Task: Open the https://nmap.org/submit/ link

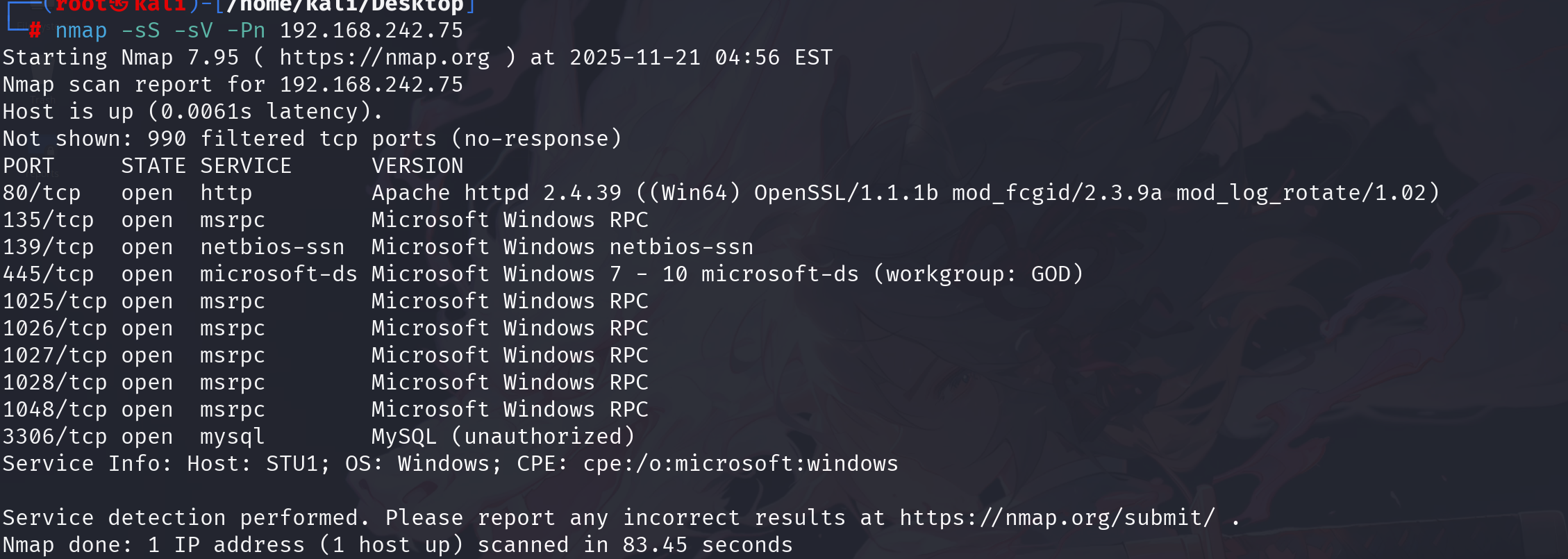Action: click(1057, 518)
